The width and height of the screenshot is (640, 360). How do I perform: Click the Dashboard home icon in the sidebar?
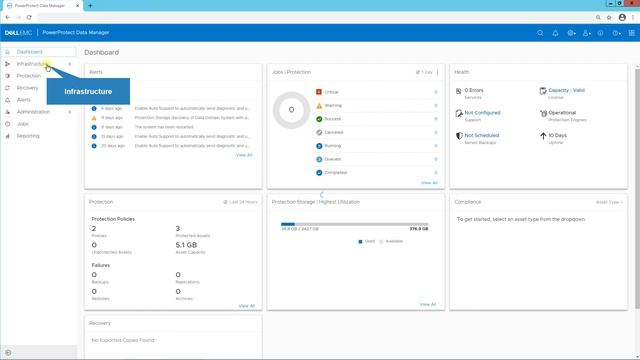[x=7, y=52]
